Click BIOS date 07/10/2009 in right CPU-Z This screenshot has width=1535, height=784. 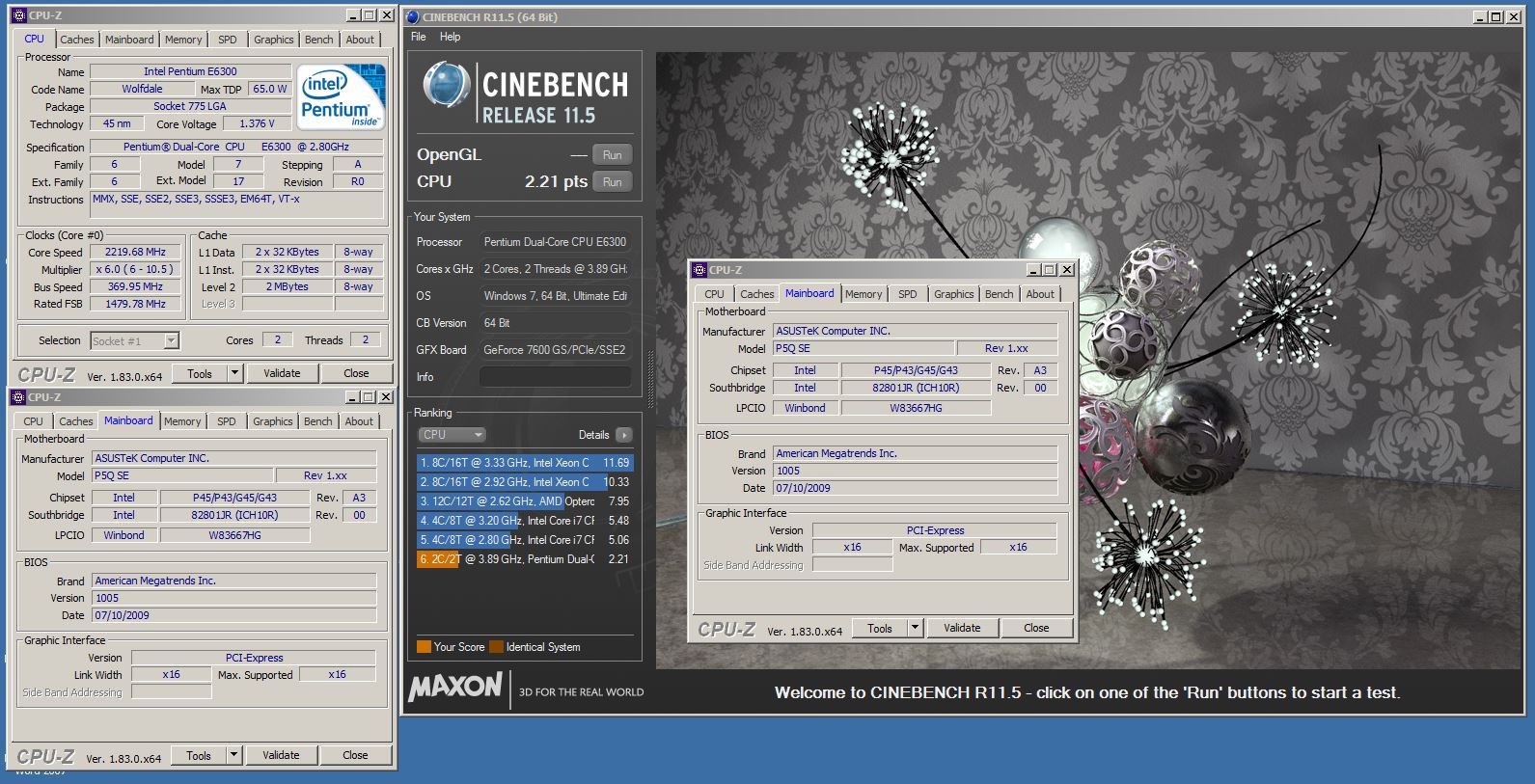[x=915, y=488]
